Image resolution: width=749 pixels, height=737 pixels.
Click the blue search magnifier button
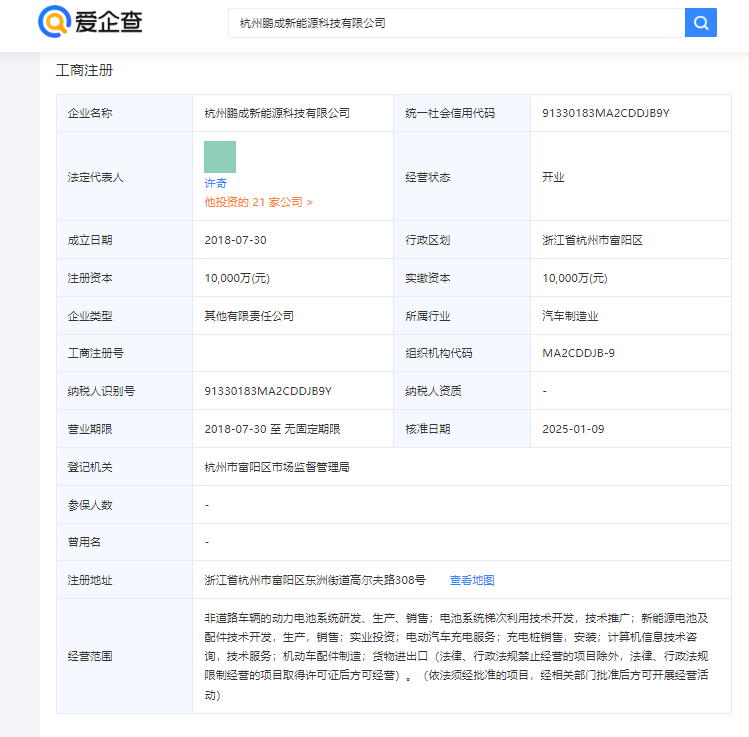coord(700,22)
